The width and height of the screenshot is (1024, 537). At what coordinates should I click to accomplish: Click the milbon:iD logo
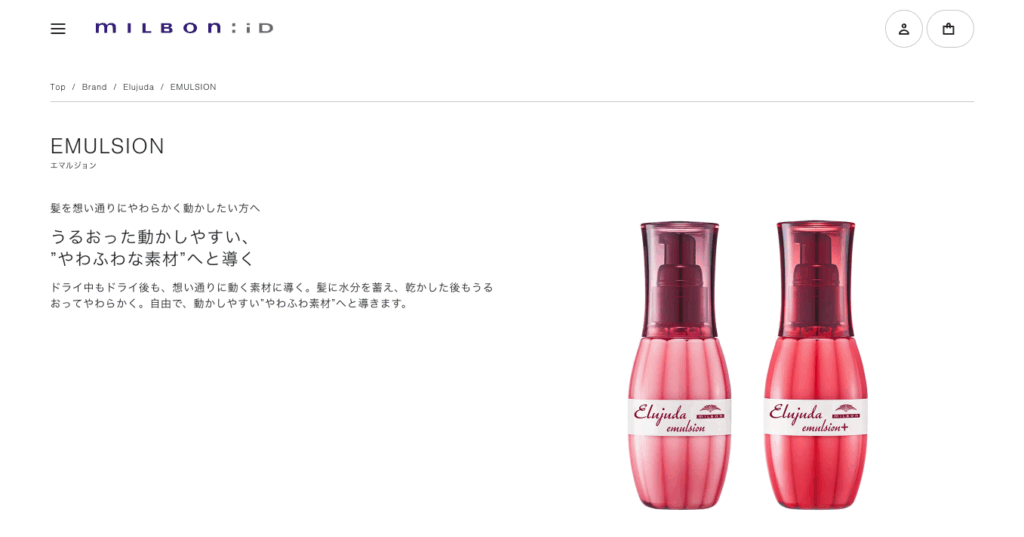pos(184,28)
